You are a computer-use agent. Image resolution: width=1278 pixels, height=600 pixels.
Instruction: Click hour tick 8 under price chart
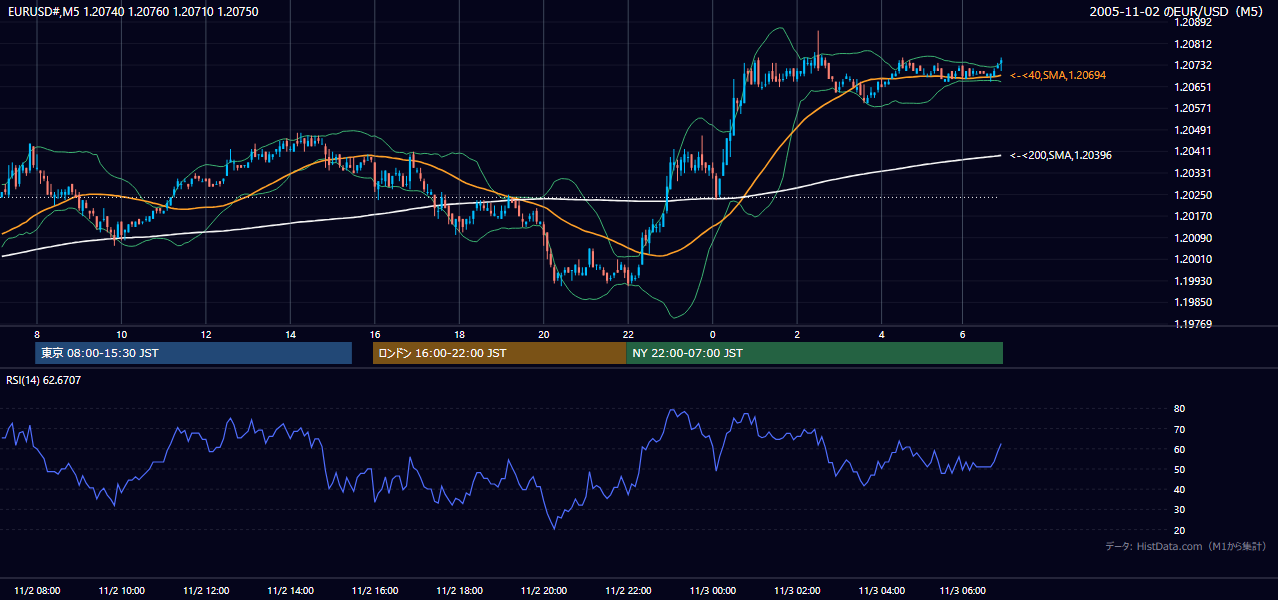click(37, 334)
